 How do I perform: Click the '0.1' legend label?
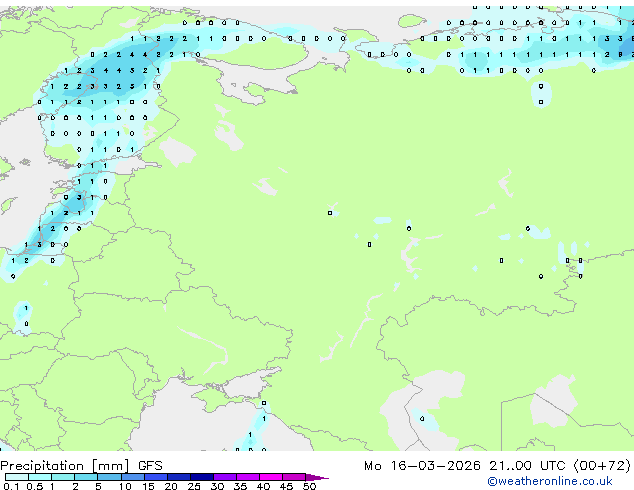coord(11,486)
